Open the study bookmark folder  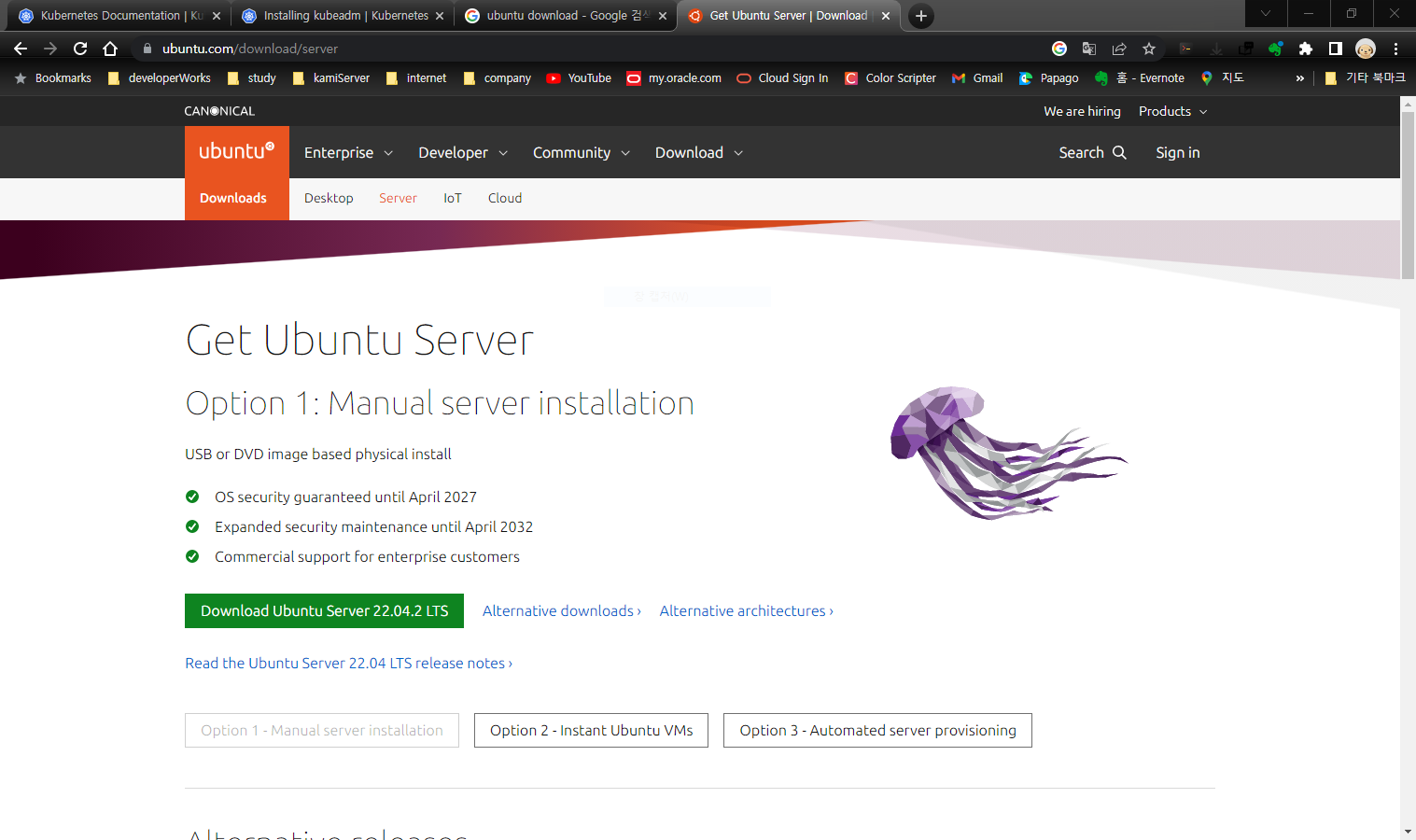(x=252, y=78)
